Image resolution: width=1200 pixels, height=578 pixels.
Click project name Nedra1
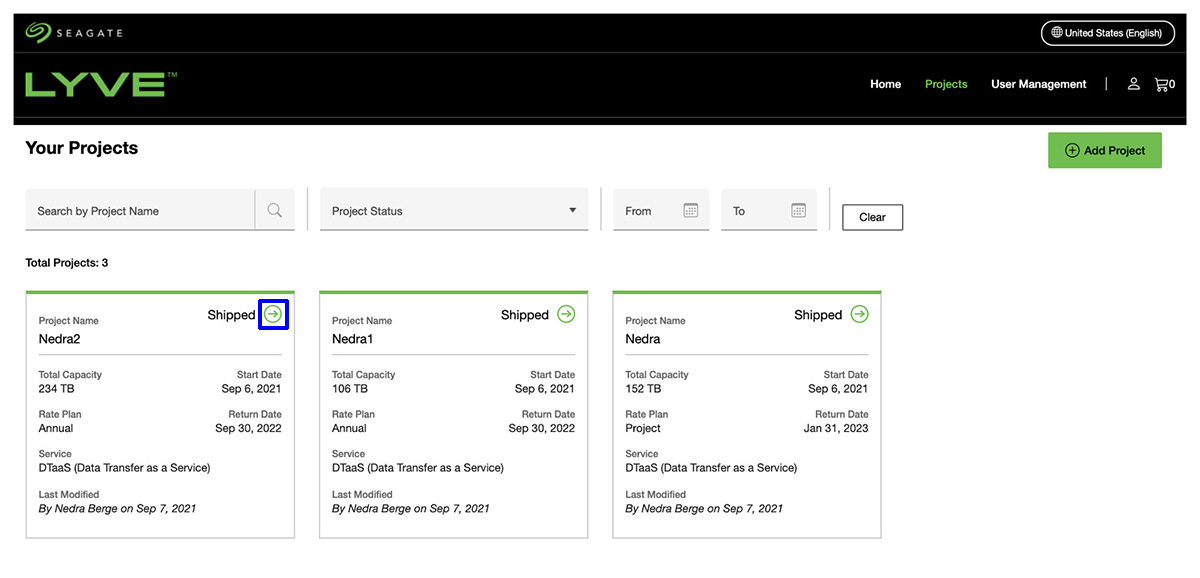(352, 339)
